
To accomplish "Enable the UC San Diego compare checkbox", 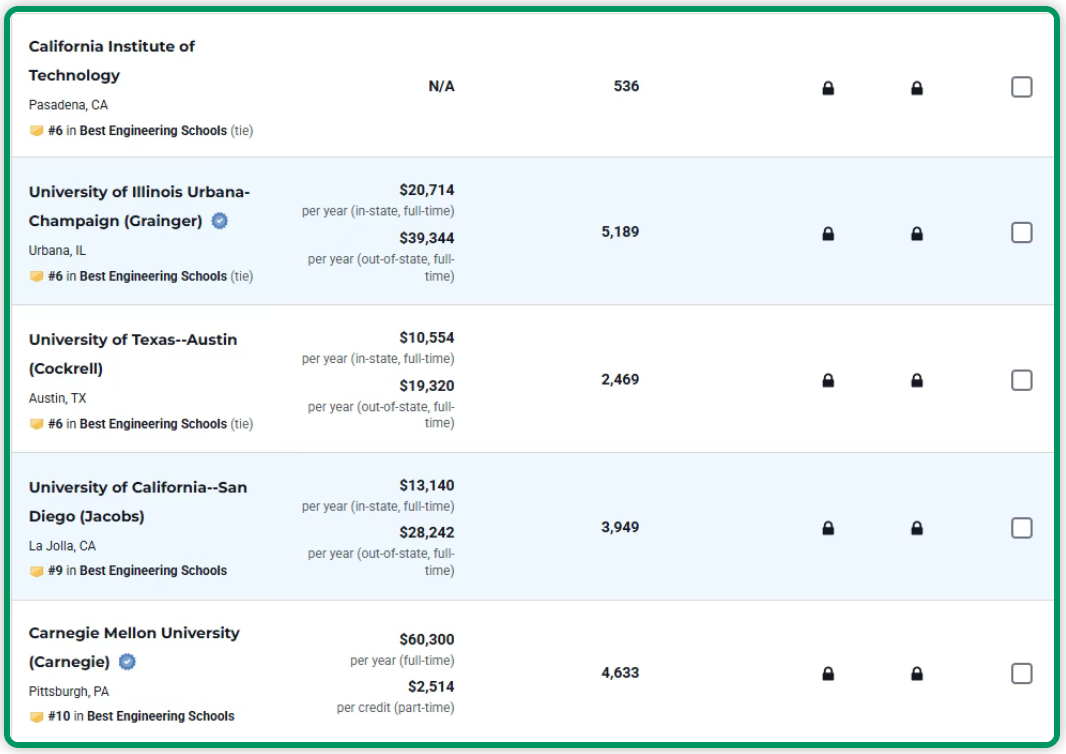I will (x=1021, y=528).
